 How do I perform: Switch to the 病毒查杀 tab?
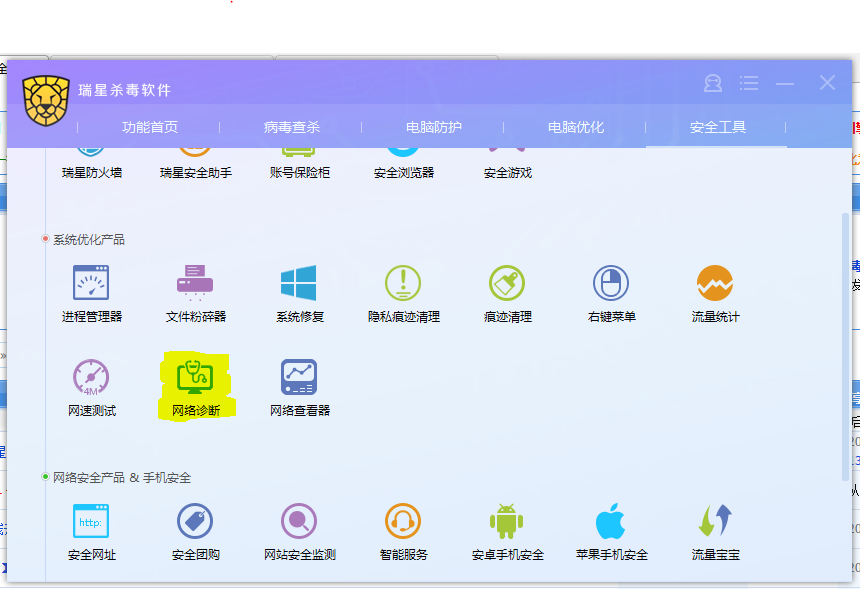[x=291, y=127]
